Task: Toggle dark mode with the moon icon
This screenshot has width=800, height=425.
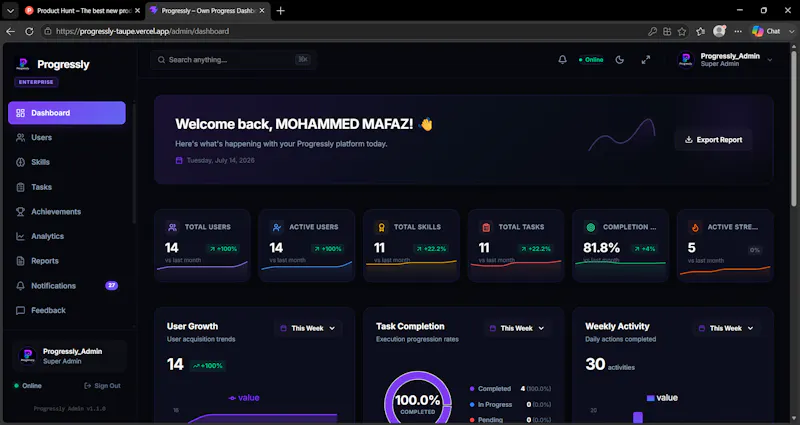Action: pyautogui.click(x=619, y=60)
